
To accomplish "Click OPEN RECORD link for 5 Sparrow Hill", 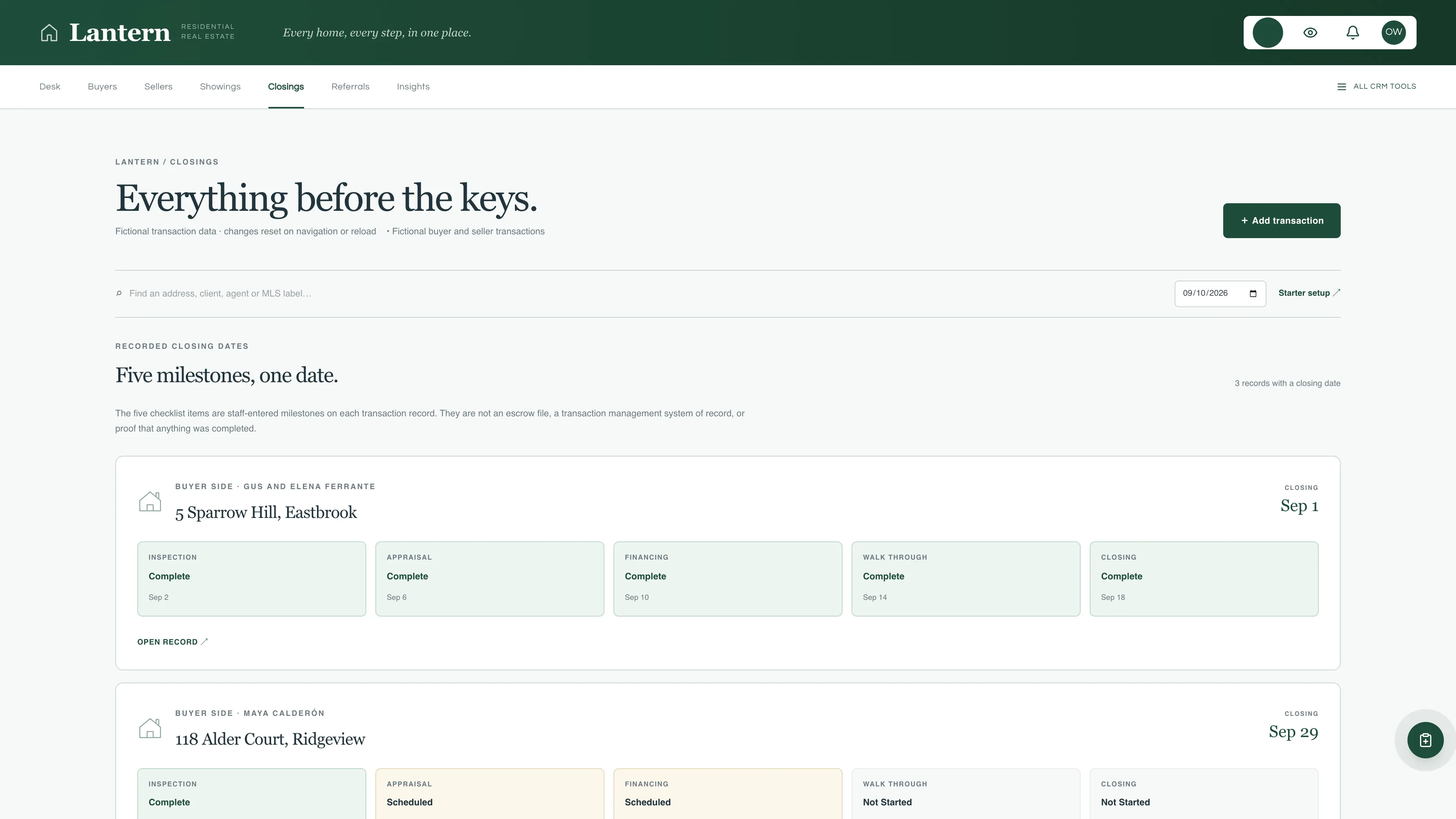I will (173, 642).
